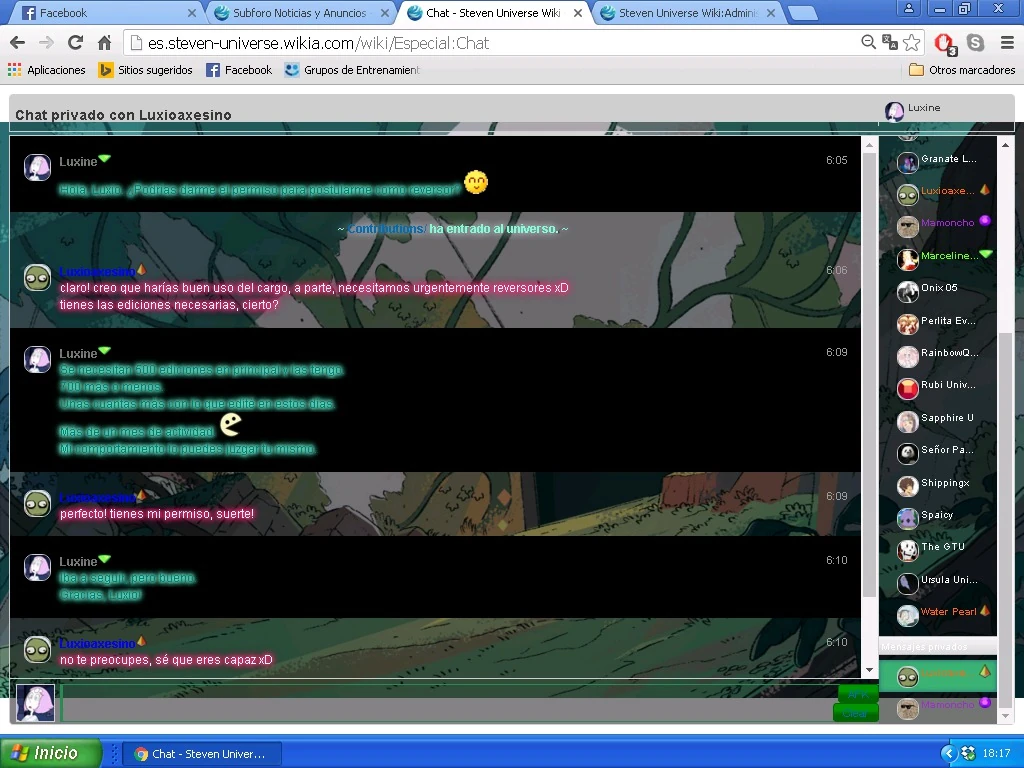Viewport: 1024px width, 768px height.
Task: Click the Windows Inicio start button
Action: click(51, 753)
